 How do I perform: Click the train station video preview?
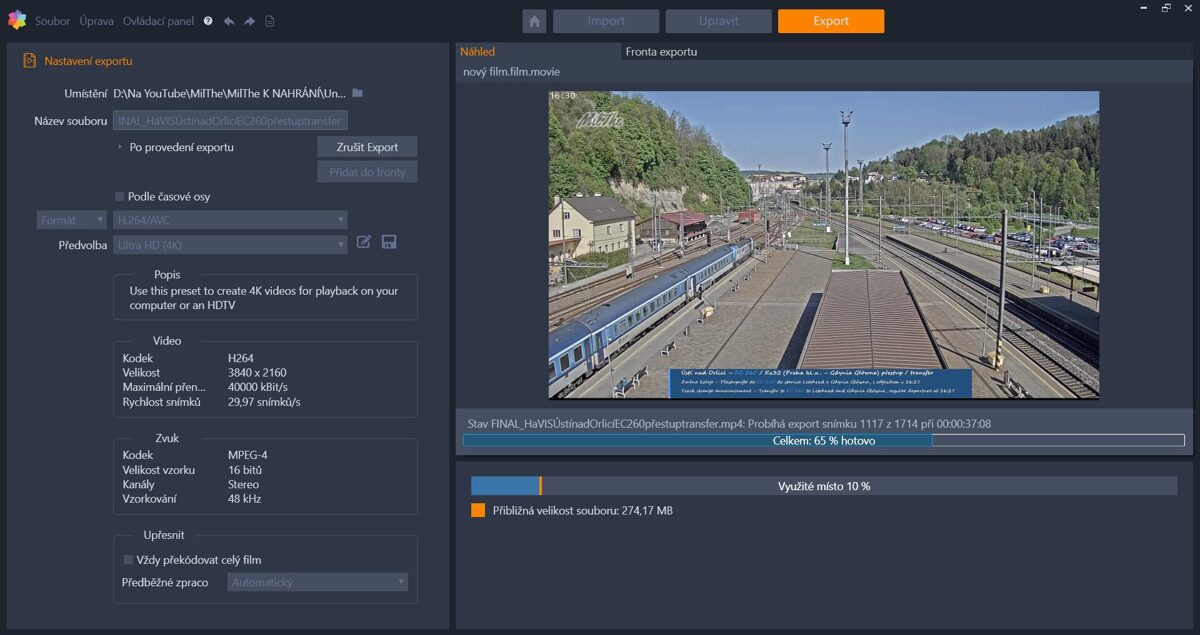click(x=824, y=245)
